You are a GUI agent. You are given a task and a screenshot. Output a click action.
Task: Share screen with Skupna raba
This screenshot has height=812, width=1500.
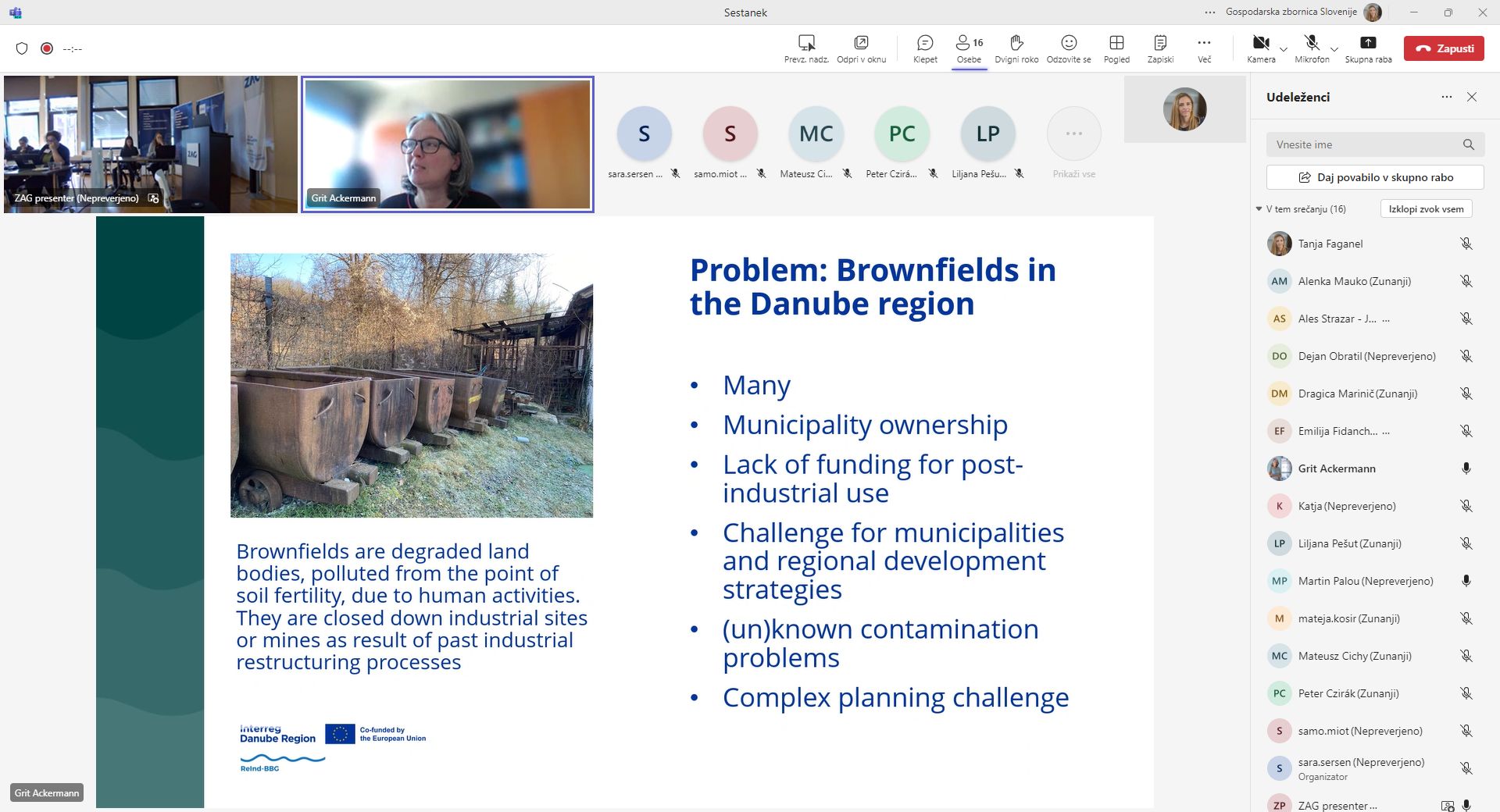(1368, 48)
